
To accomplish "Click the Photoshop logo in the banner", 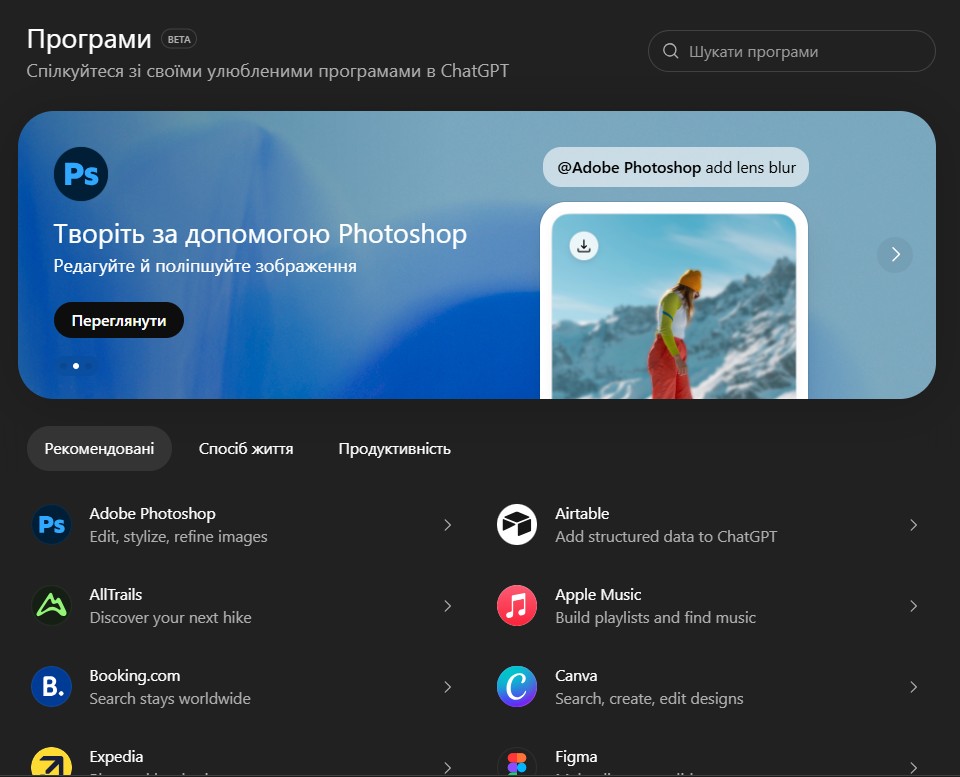I will tap(81, 174).
